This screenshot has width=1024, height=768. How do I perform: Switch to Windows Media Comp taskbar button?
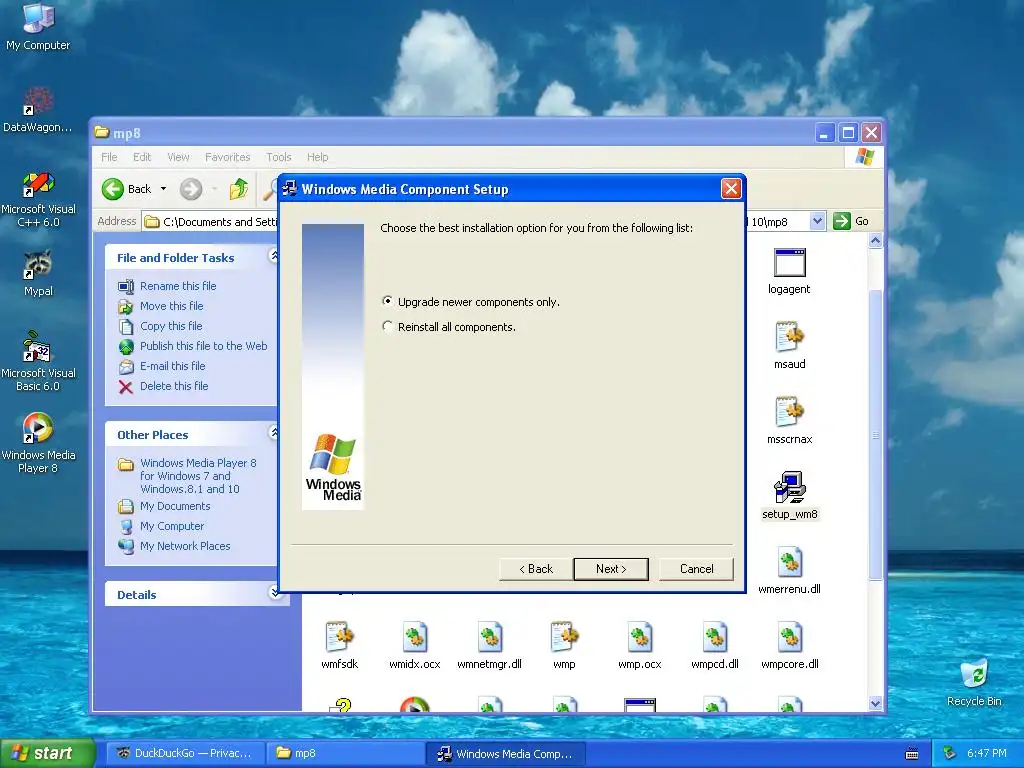(x=505, y=754)
